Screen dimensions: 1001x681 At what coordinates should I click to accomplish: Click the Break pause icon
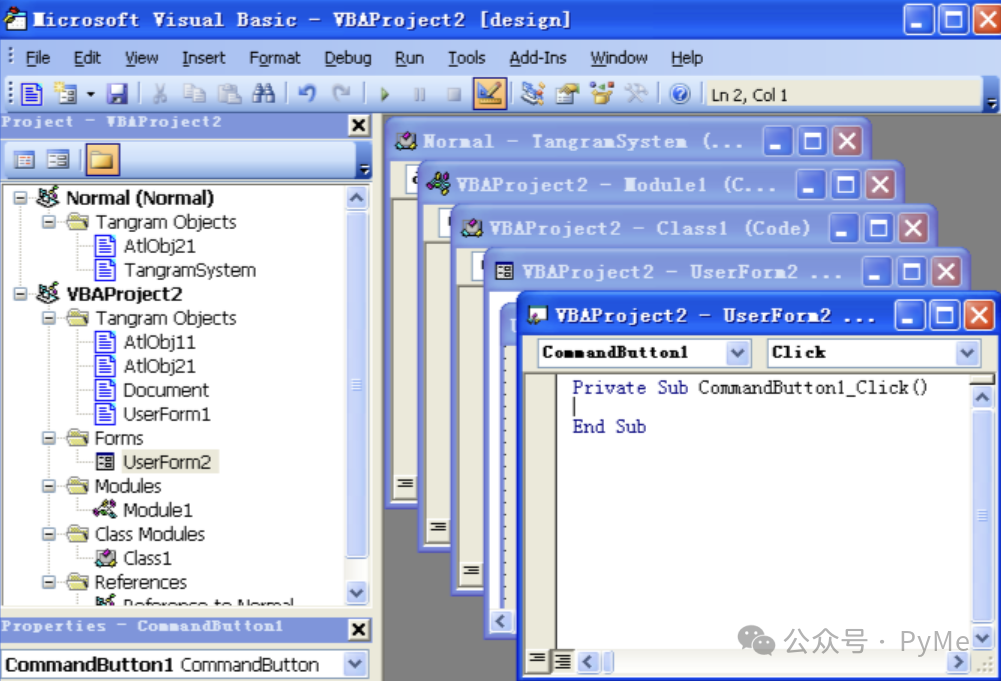[x=419, y=94]
